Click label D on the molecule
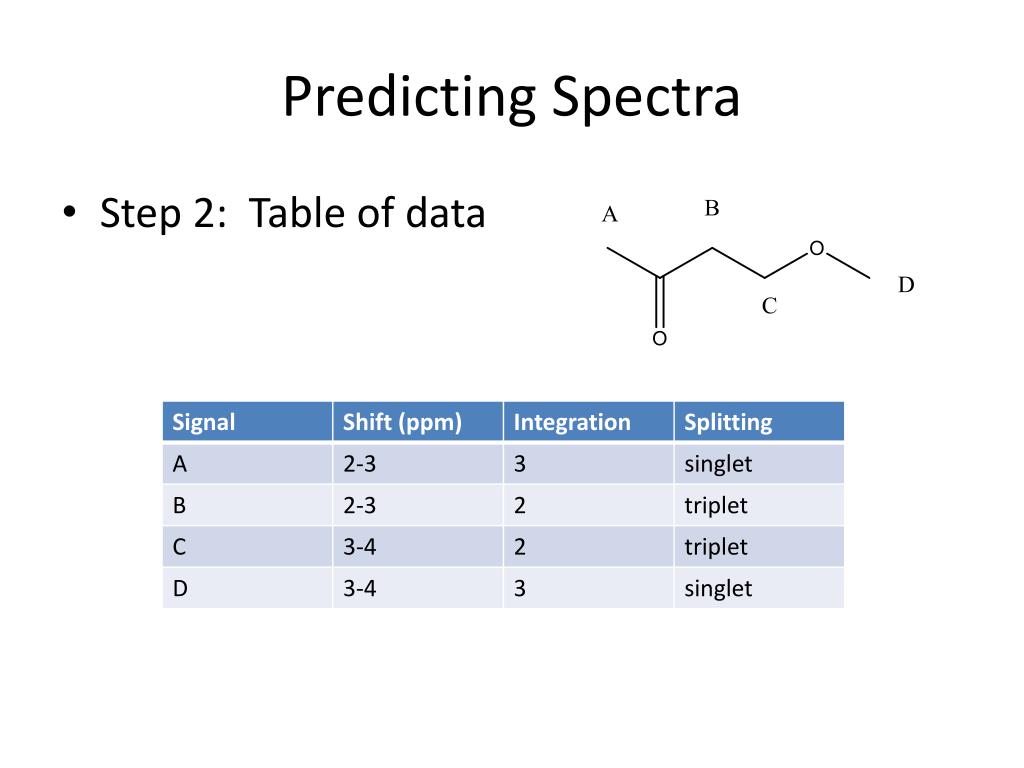Viewport: 1024px width, 768px height. 906,285
